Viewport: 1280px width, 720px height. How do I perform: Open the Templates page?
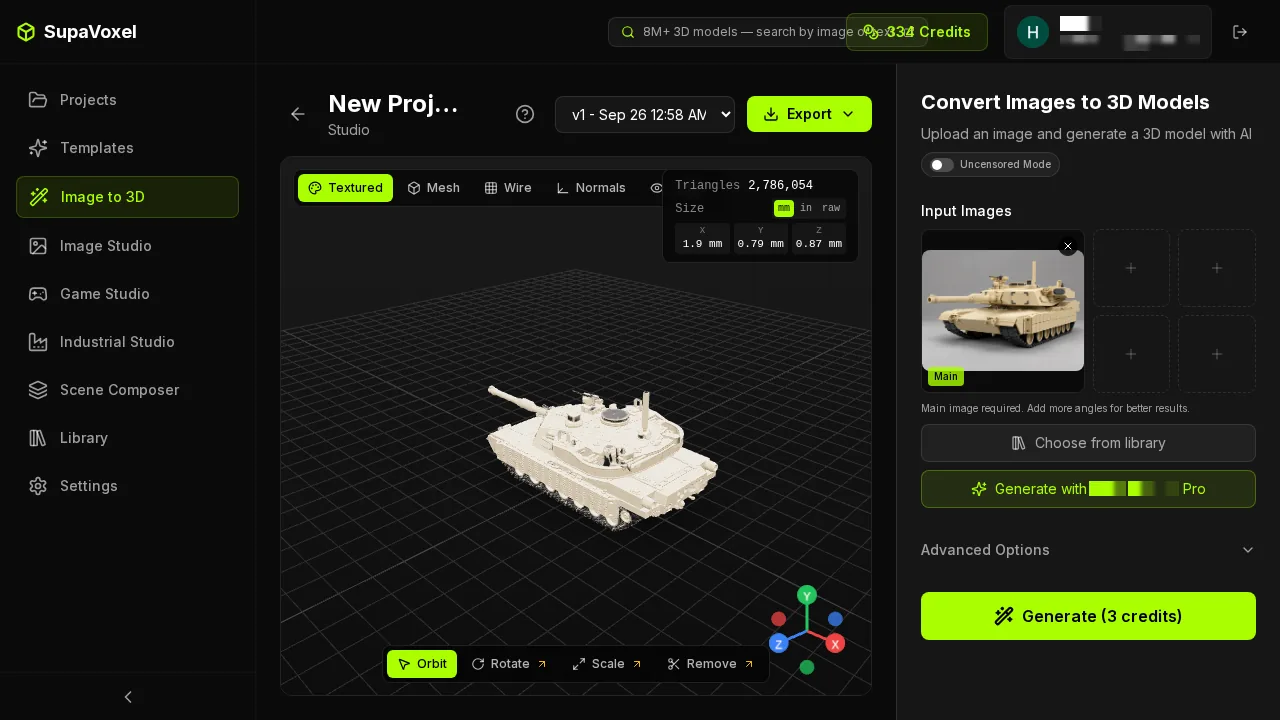tap(127, 148)
